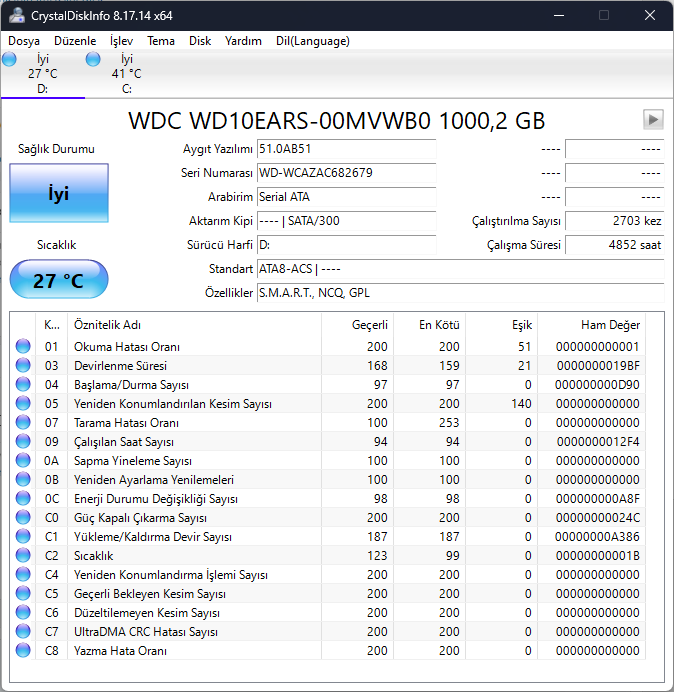The height and width of the screenshot is (692, 674).
Task: Open the Düzenle menu
Action: coord(75,41)
